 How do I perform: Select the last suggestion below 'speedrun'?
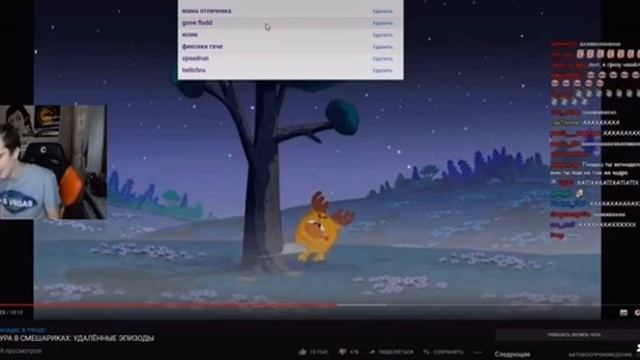click(290, 70)
